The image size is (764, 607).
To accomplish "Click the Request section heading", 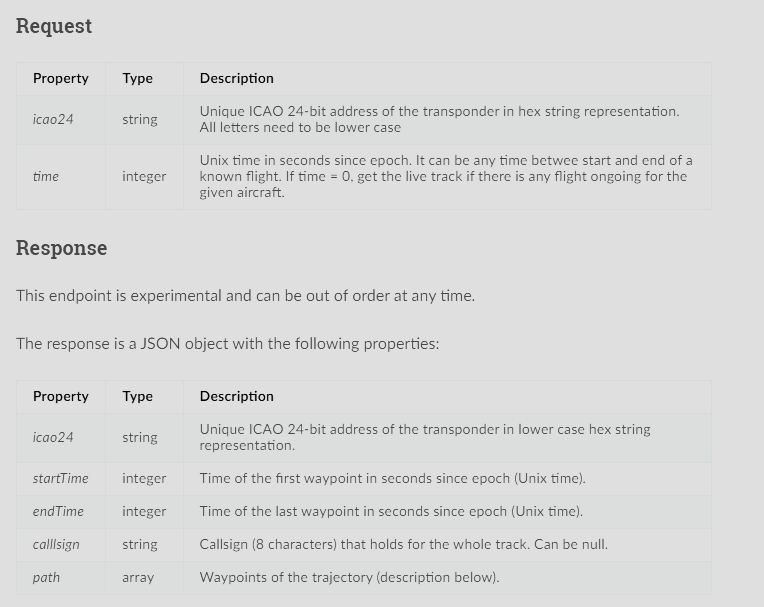I will 54,27.
